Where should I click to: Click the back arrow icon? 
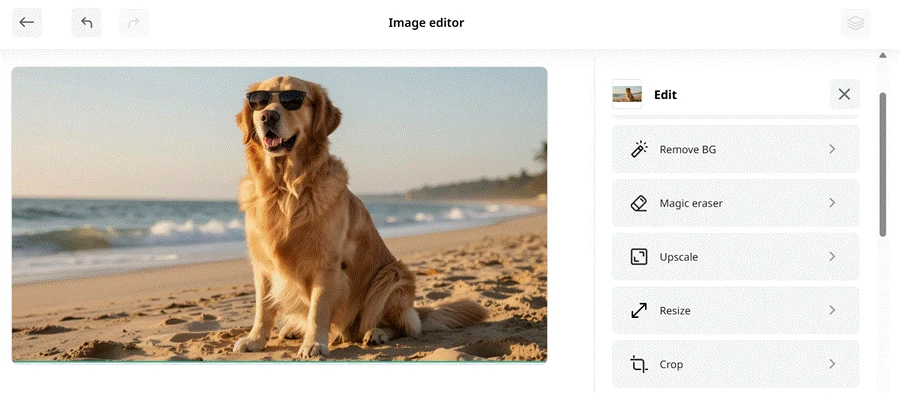[26, 22]
